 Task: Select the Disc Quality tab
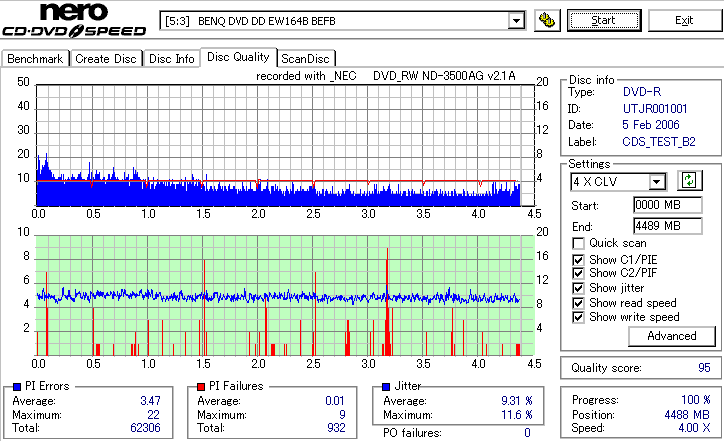click(238, 57)
